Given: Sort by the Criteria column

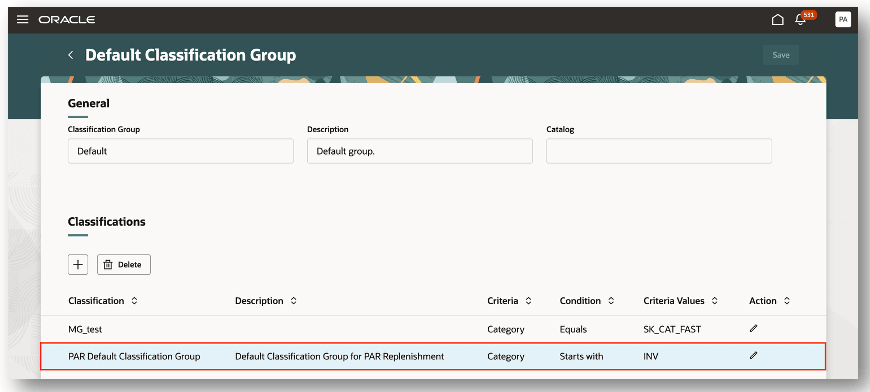Looking at the screenshot, I should coord(528,301).
